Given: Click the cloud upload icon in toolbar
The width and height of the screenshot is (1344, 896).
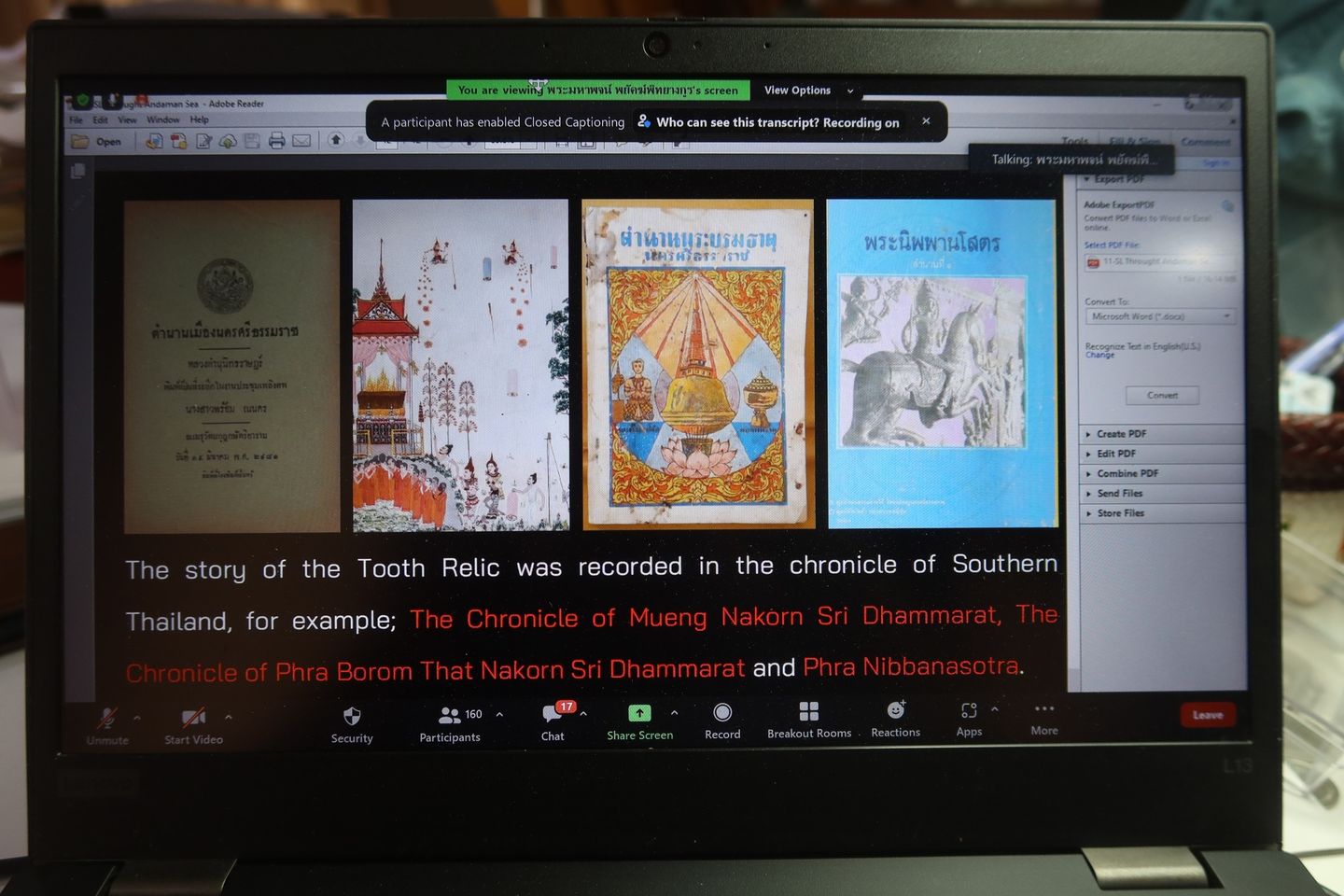Looking at the screenshot, I should coord(228,141).
